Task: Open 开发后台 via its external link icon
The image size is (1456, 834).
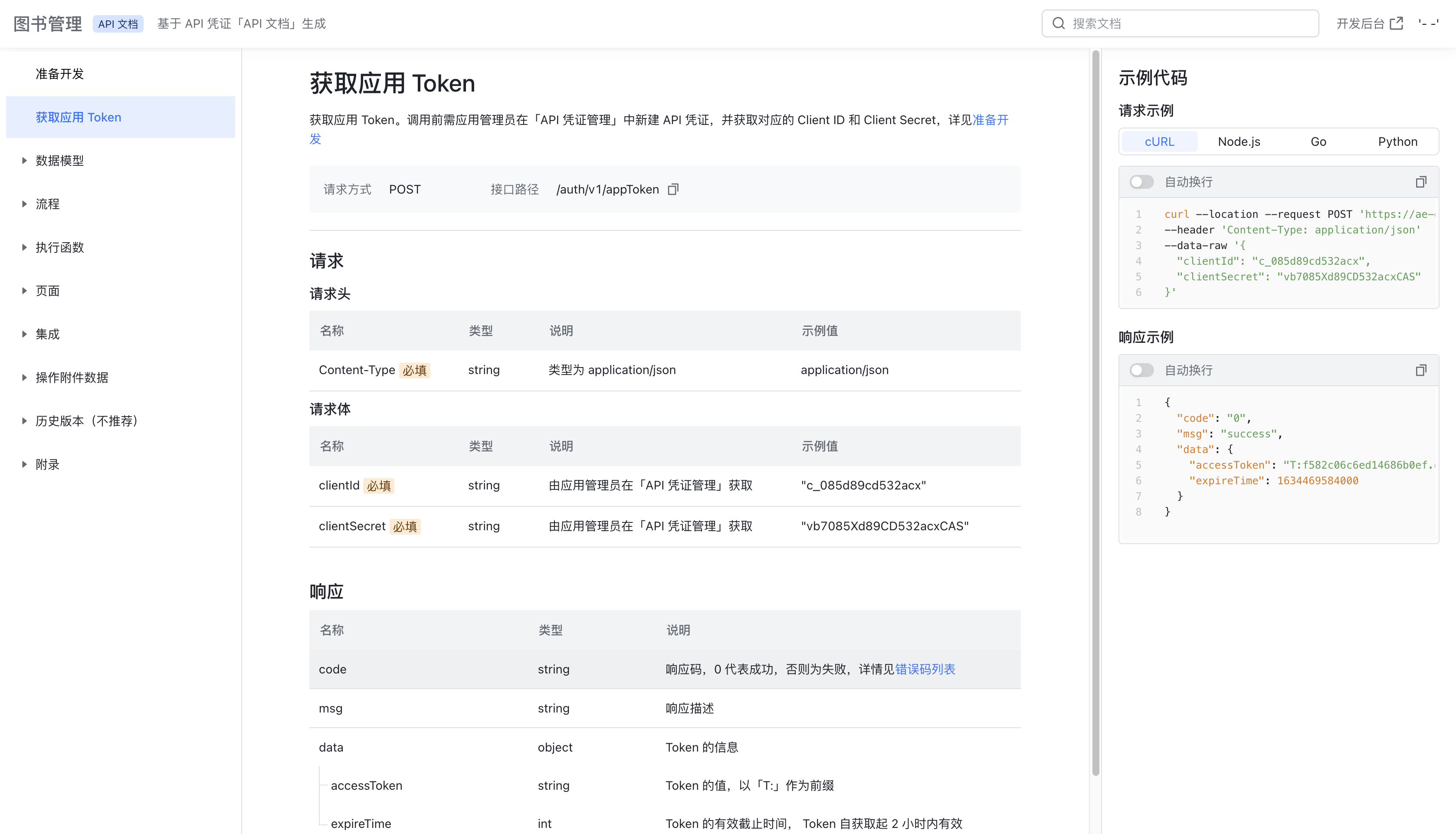Action: click(x=1397, y=23)
